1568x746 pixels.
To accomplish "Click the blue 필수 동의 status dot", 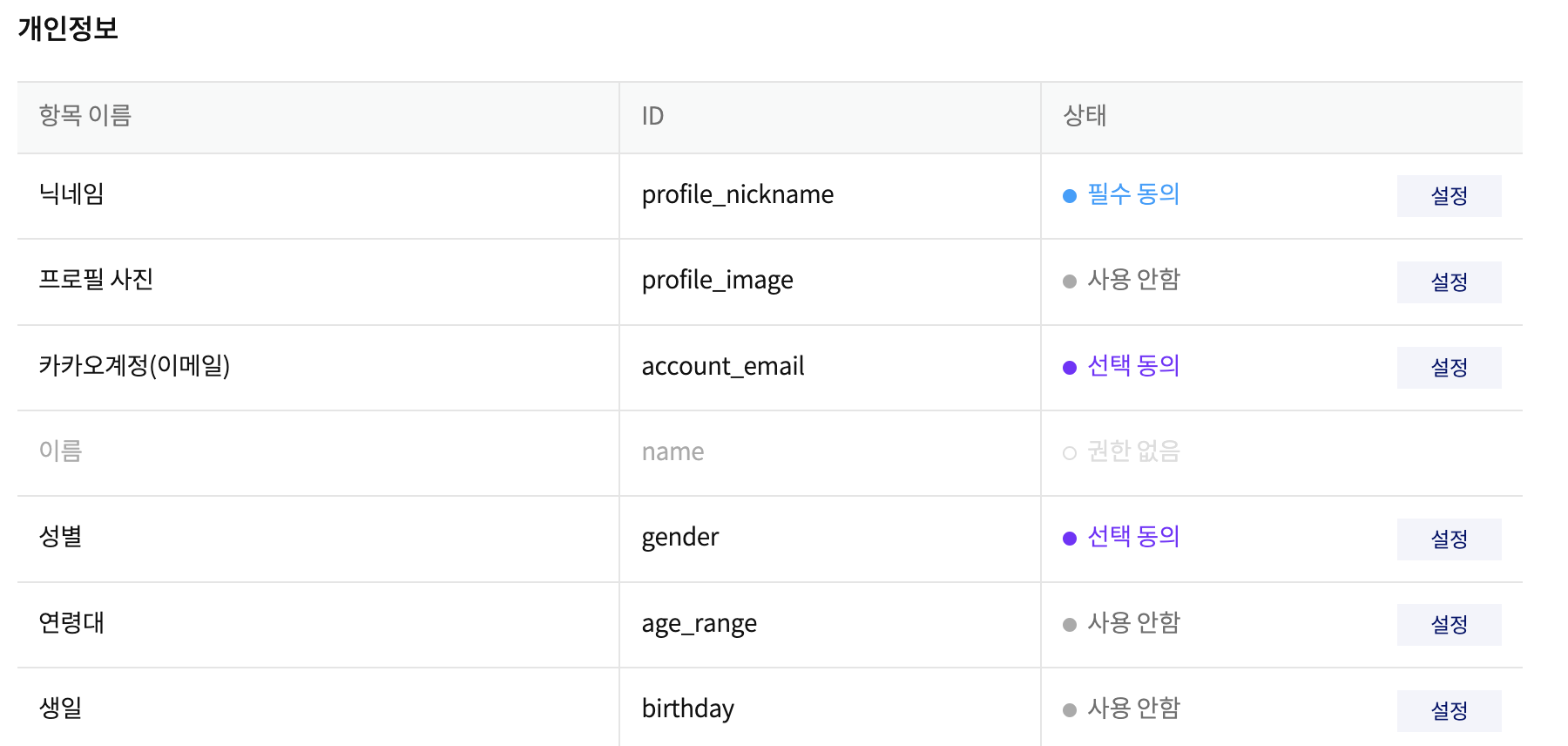I will [1070, 196].
